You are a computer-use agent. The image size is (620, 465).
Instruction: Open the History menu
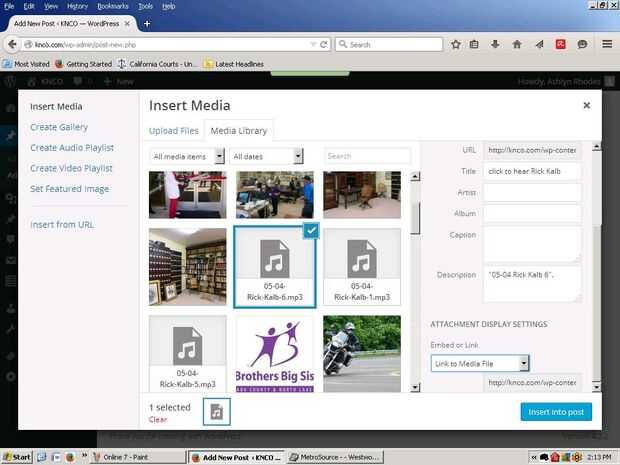click(x=77, y=6)
